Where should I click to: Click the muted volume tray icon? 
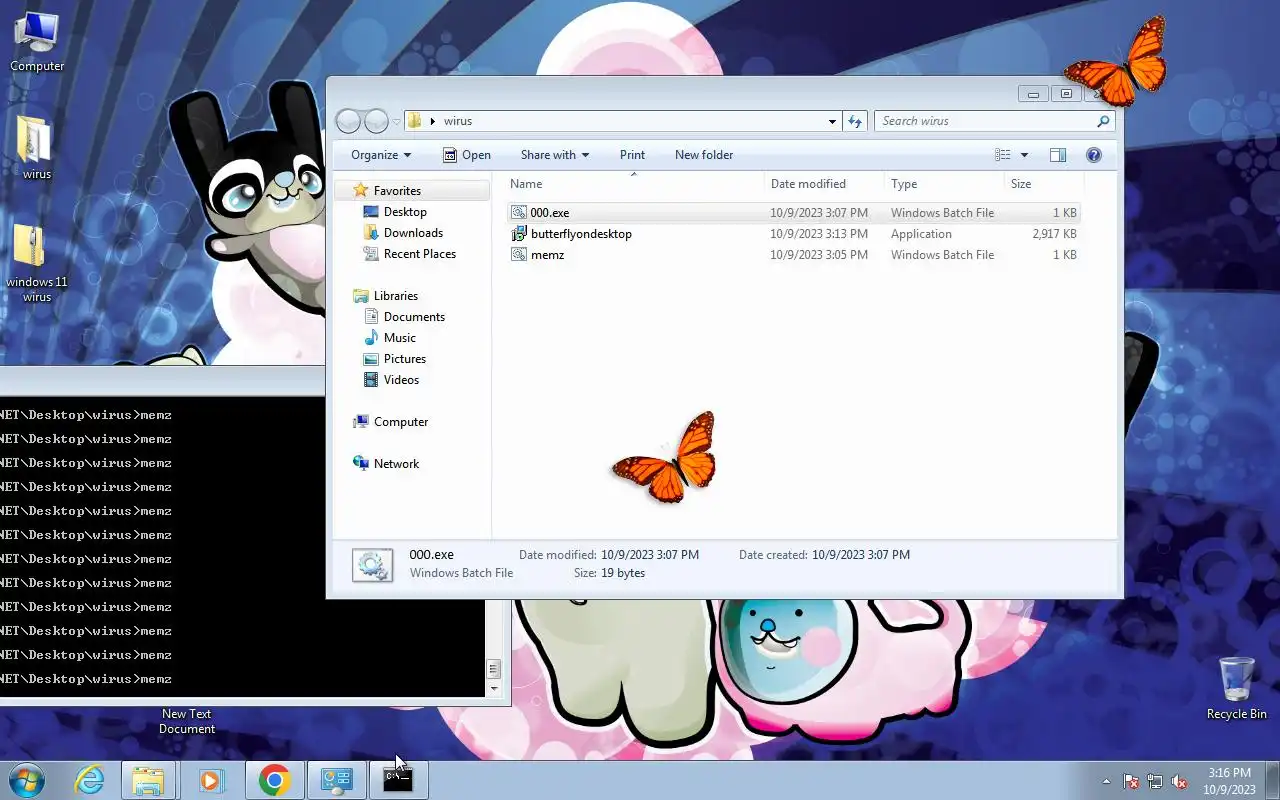pos(1179,781)
